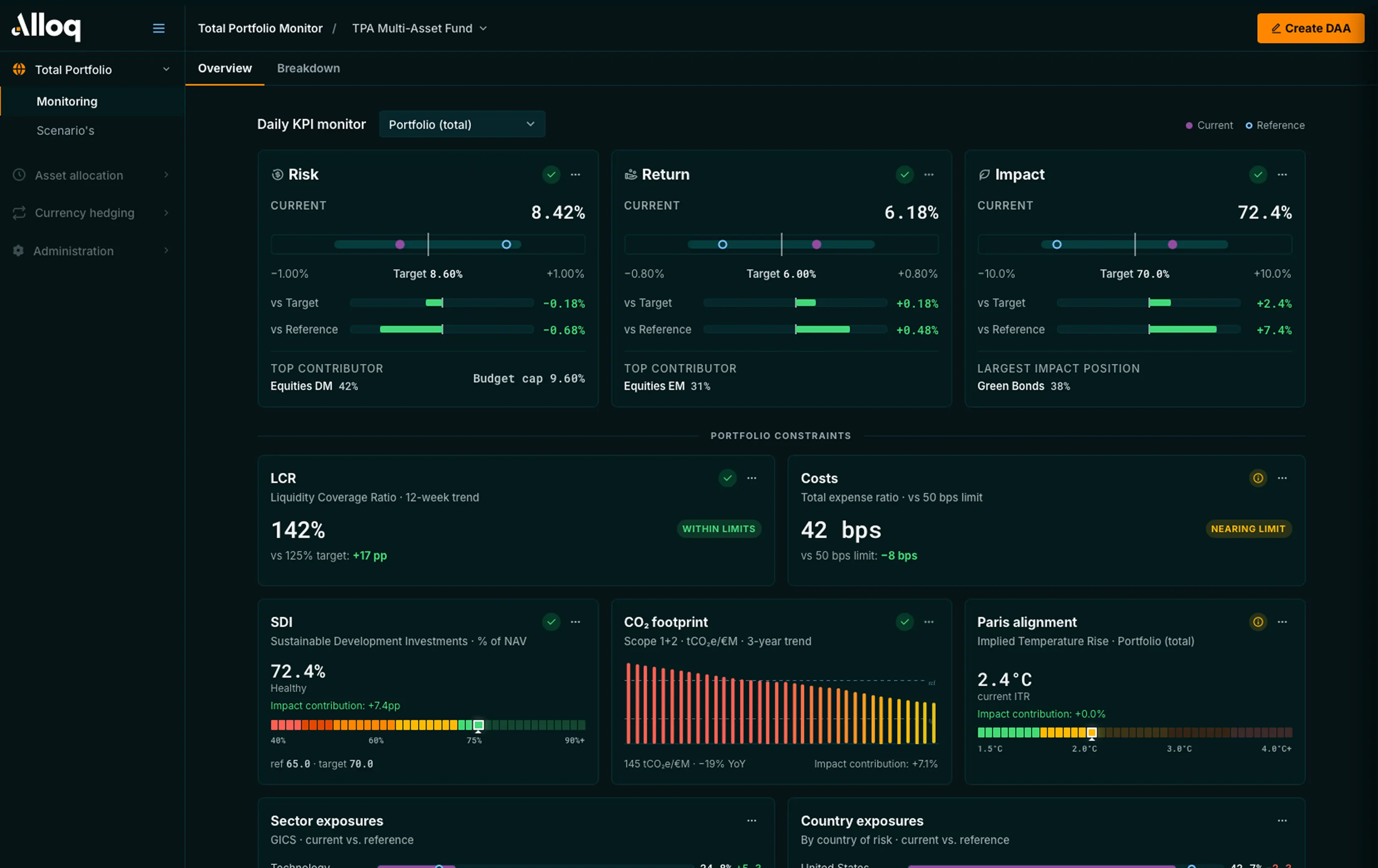
Task: Click the SDI gauge marker at 72.4%
Action: pos(479,725)
